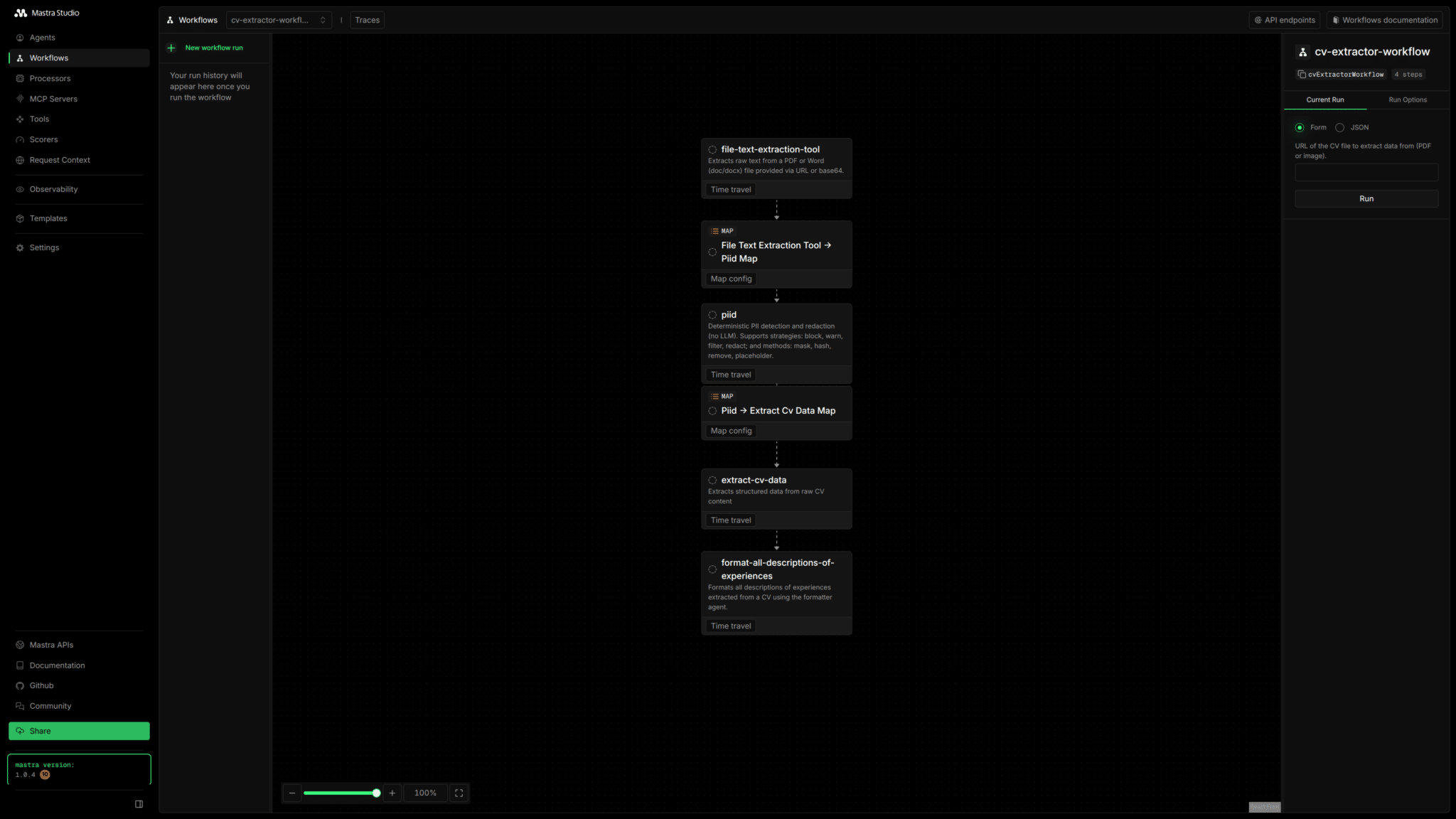Click the zoom out minus icon
This screenshot has width=1456, height=819.
click(292, 793)
